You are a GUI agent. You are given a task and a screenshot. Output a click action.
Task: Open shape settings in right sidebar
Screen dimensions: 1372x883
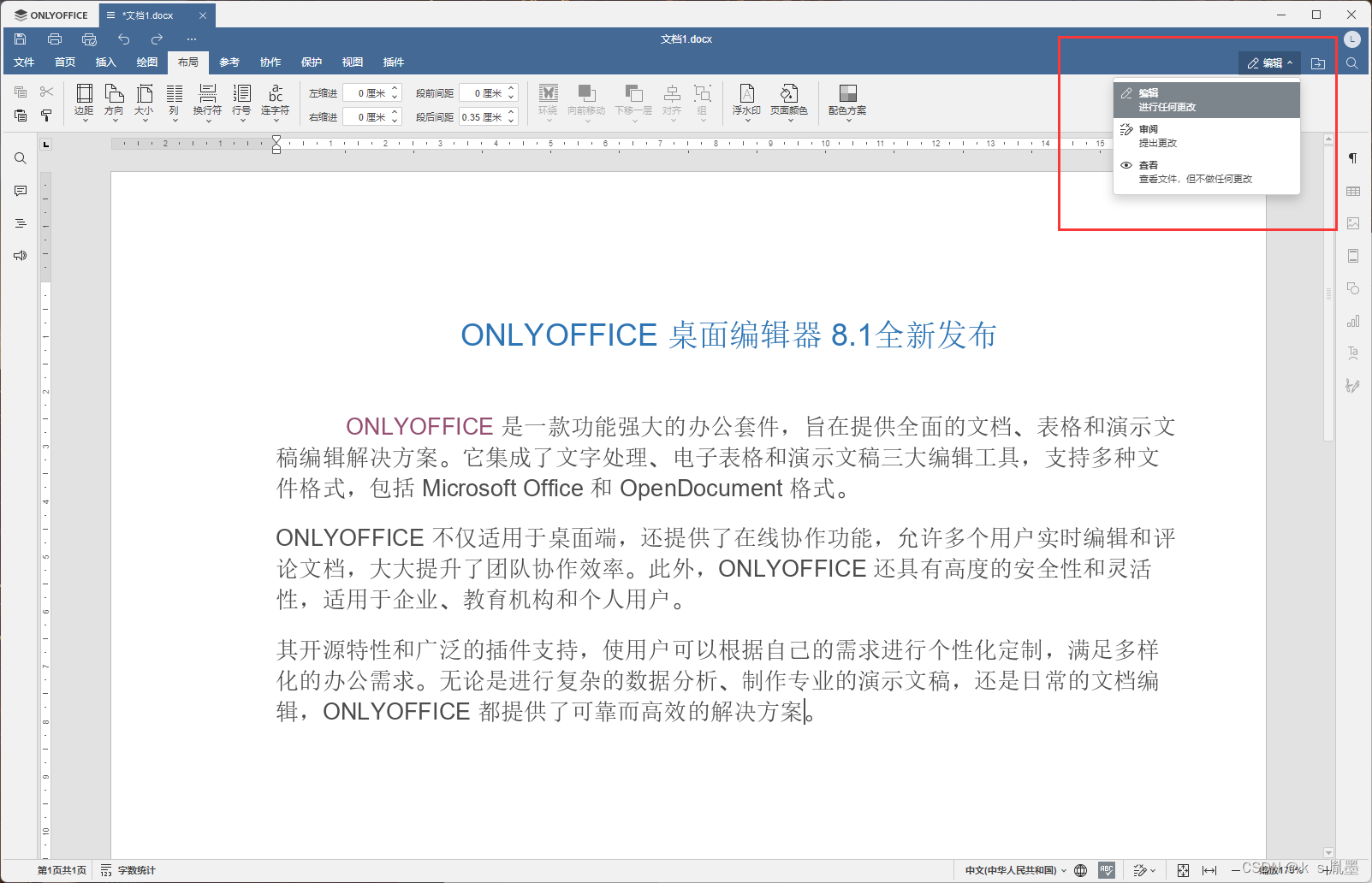coord(1353,288)
